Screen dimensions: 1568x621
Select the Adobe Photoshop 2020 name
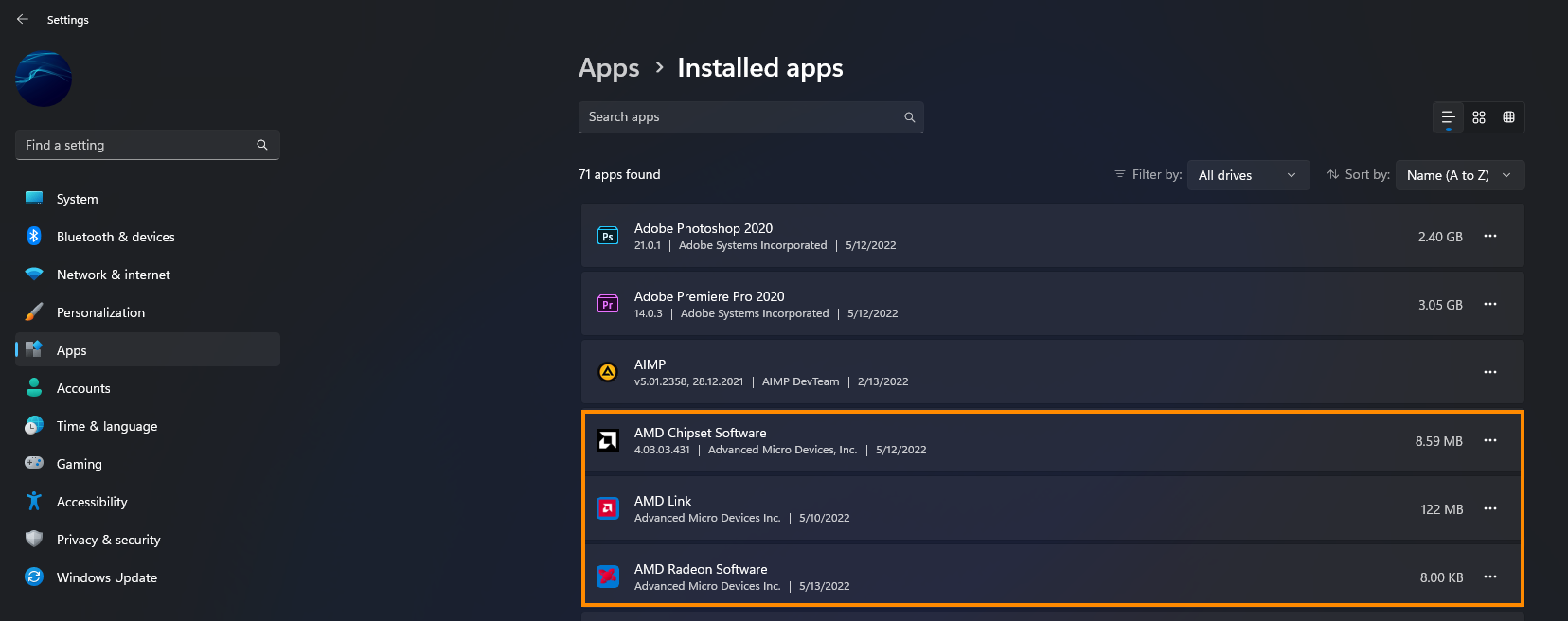(704, 228)
